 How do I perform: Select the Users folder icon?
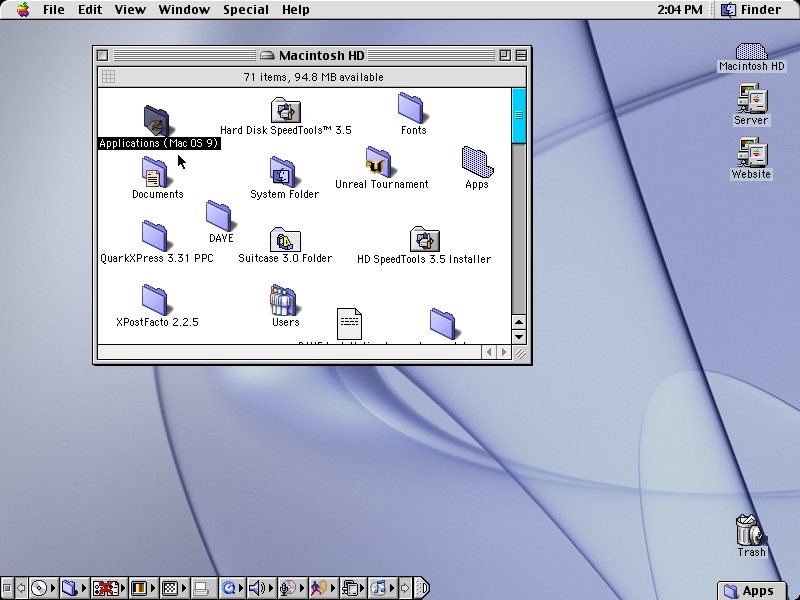click(x=285, y=299)
